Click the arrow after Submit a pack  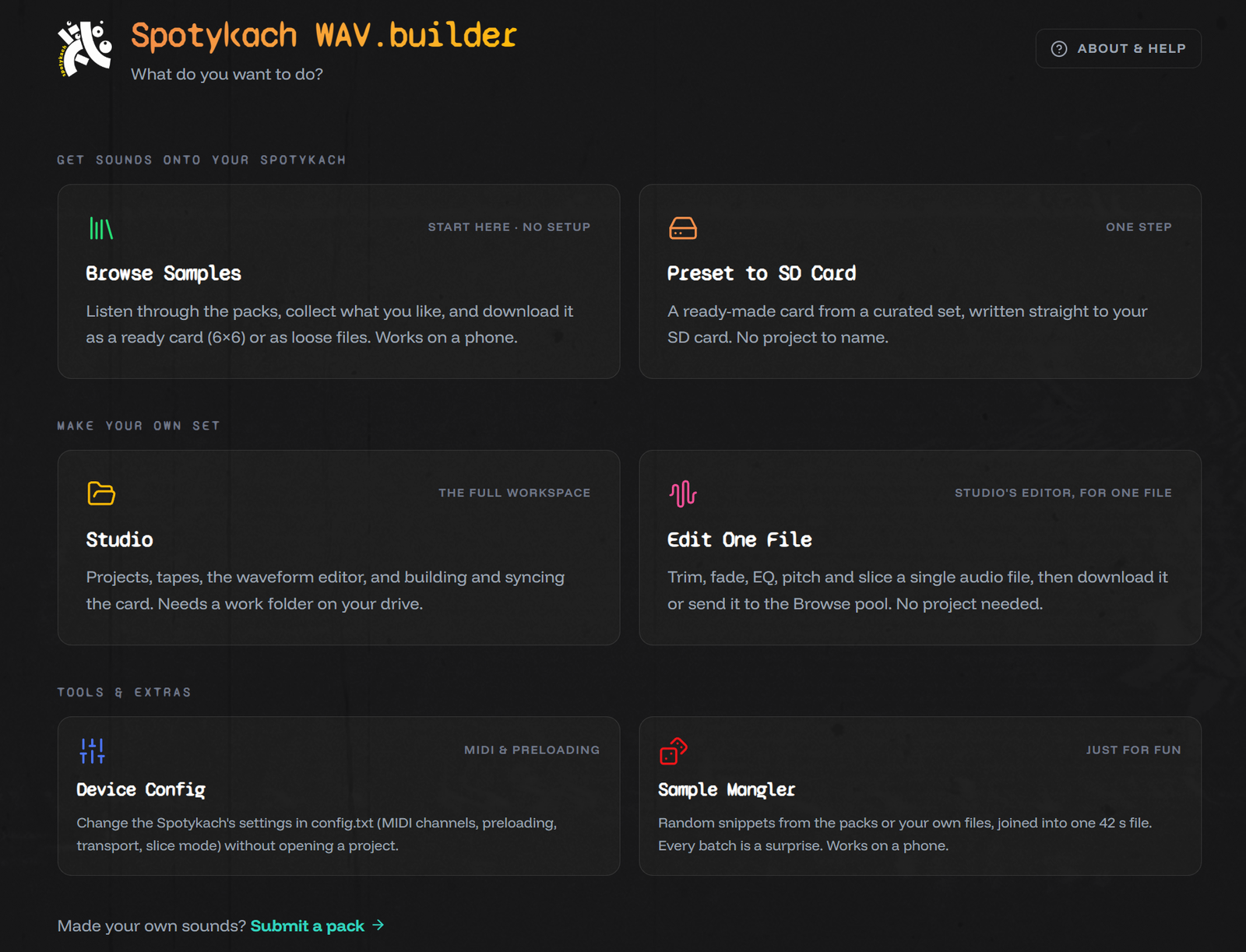[x=378, y=925]
